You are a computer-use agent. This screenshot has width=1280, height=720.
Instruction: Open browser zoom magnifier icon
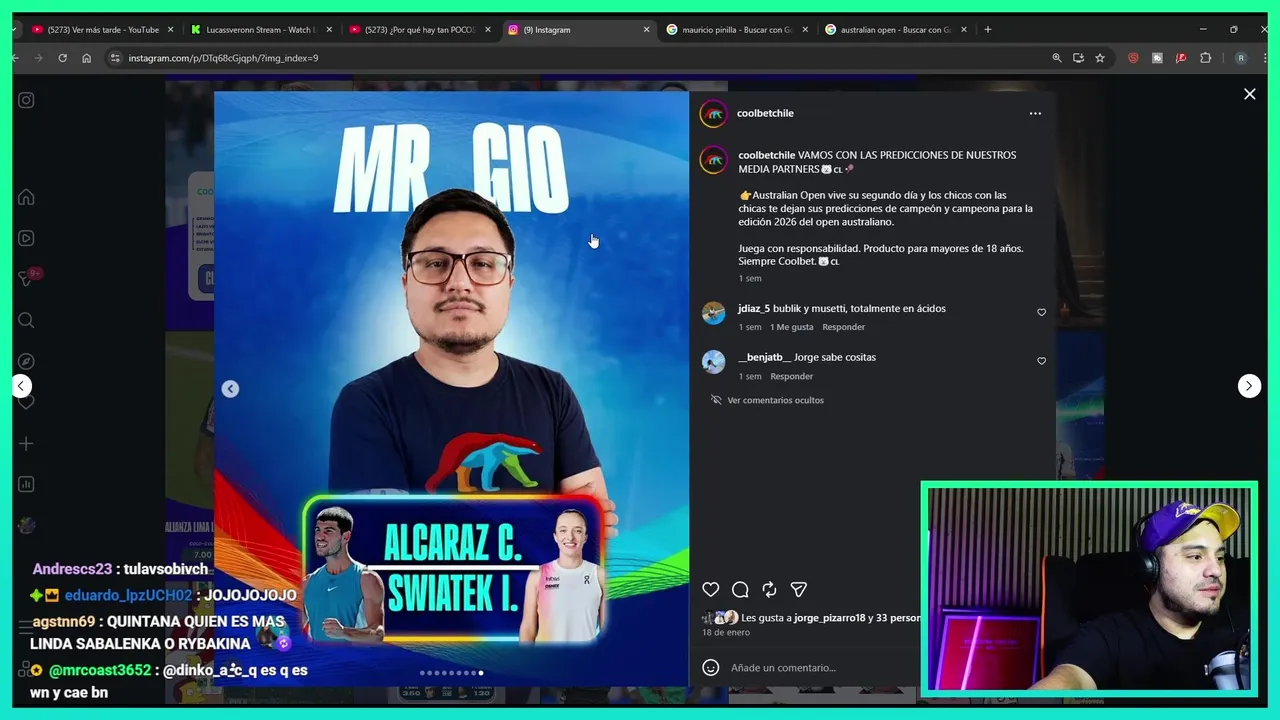[1057, 58]
